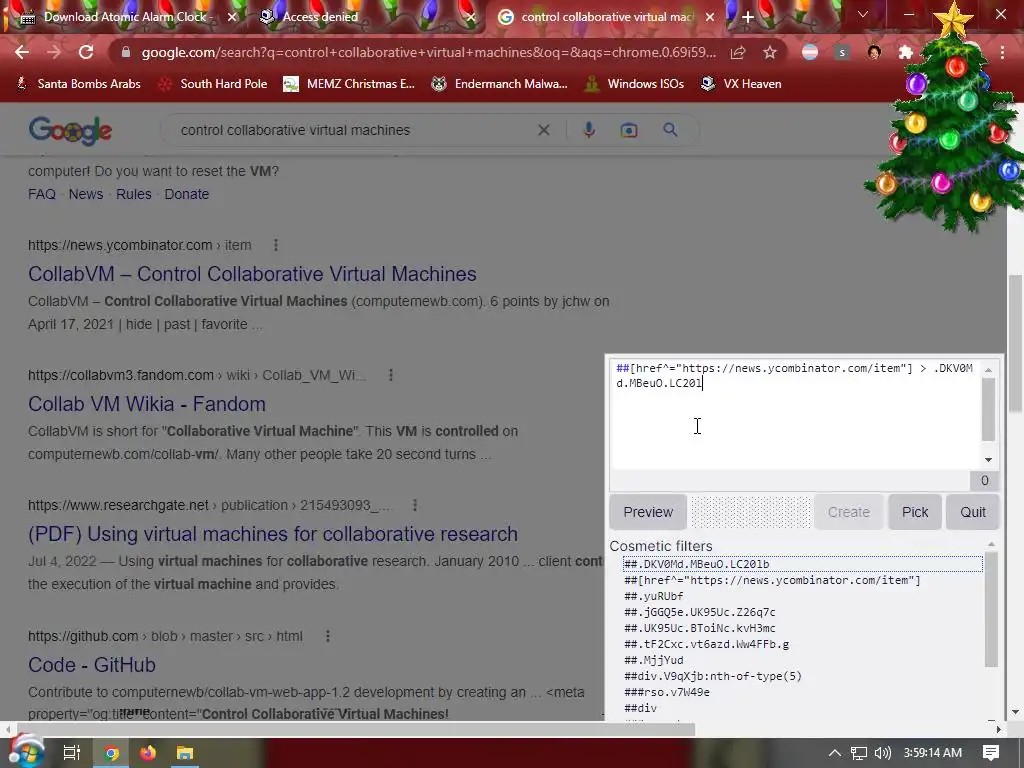
Task: Click the page horizontal scrollbar thumb
Action: click(357, 729)
